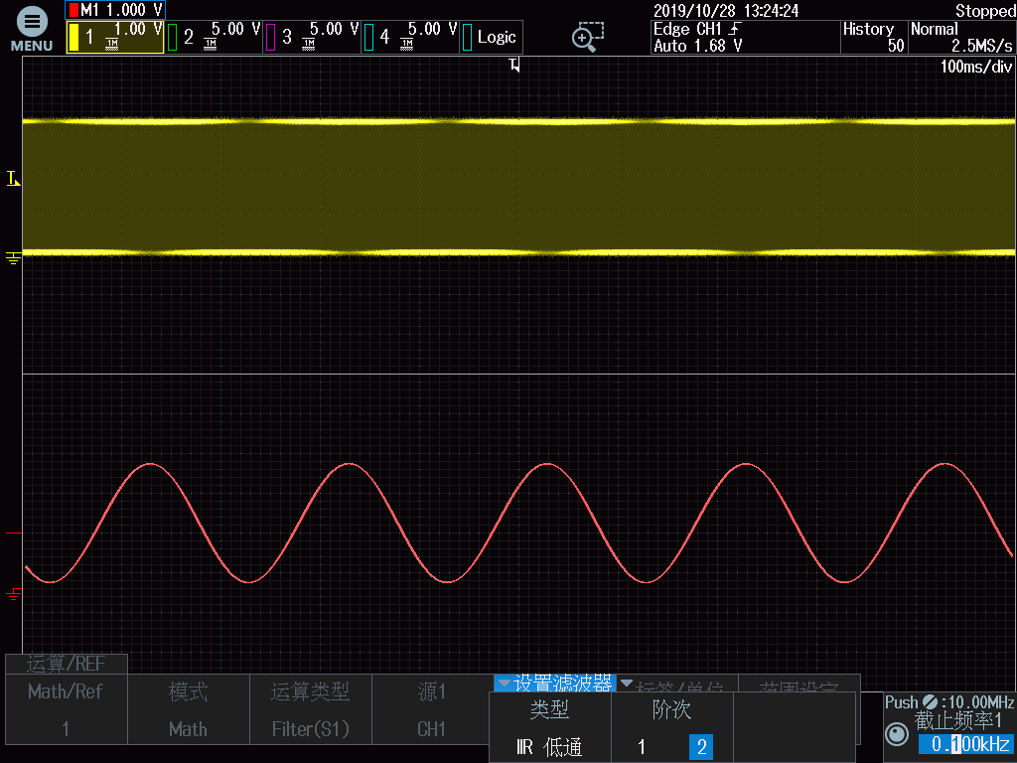
Task: Open the 运算类型 Filter(S1) menu
Action: click(x=310, y=711)
